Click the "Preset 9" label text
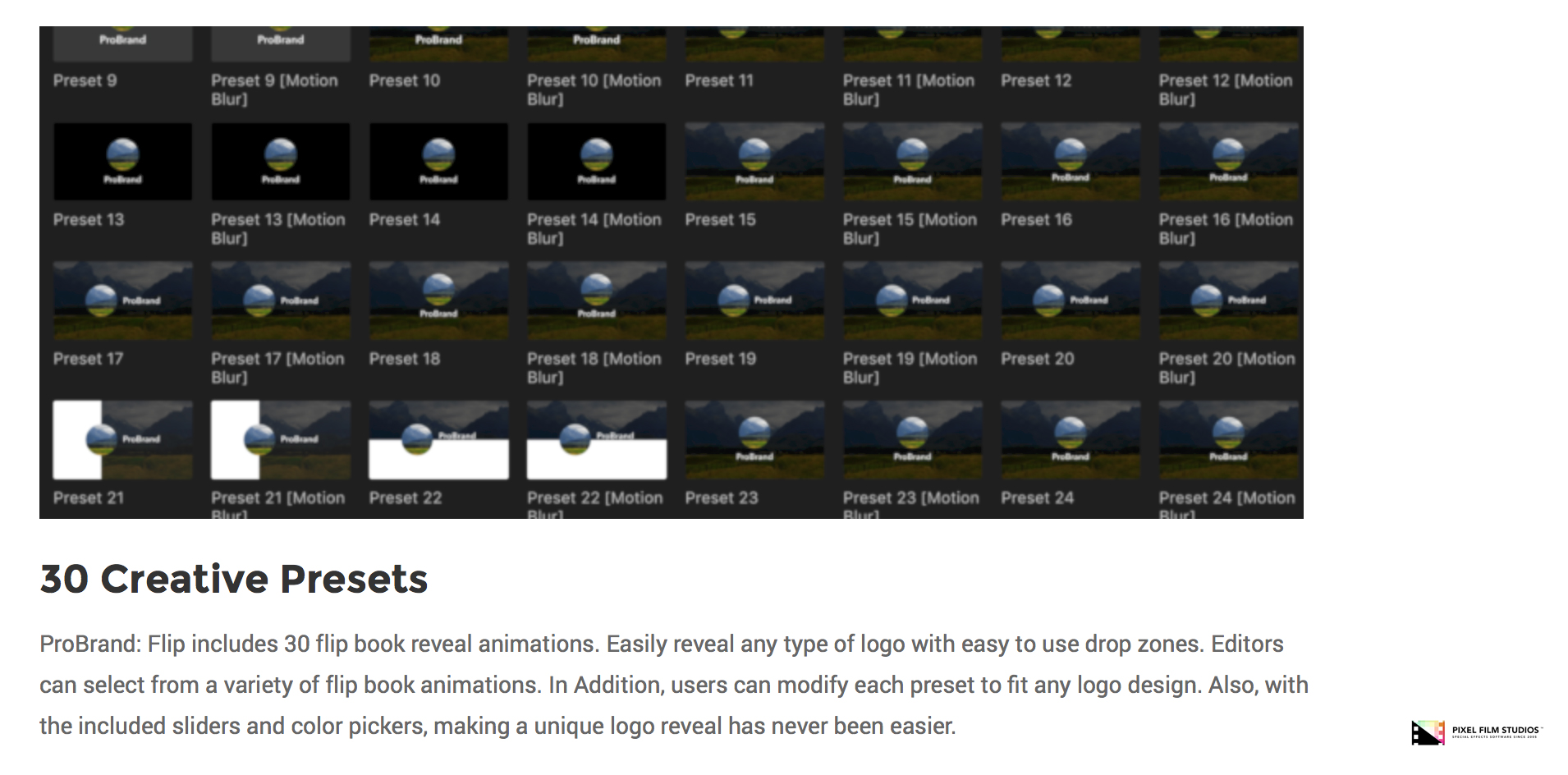Viewport: 1568px width, 775px height. click(x=85, y=80)
